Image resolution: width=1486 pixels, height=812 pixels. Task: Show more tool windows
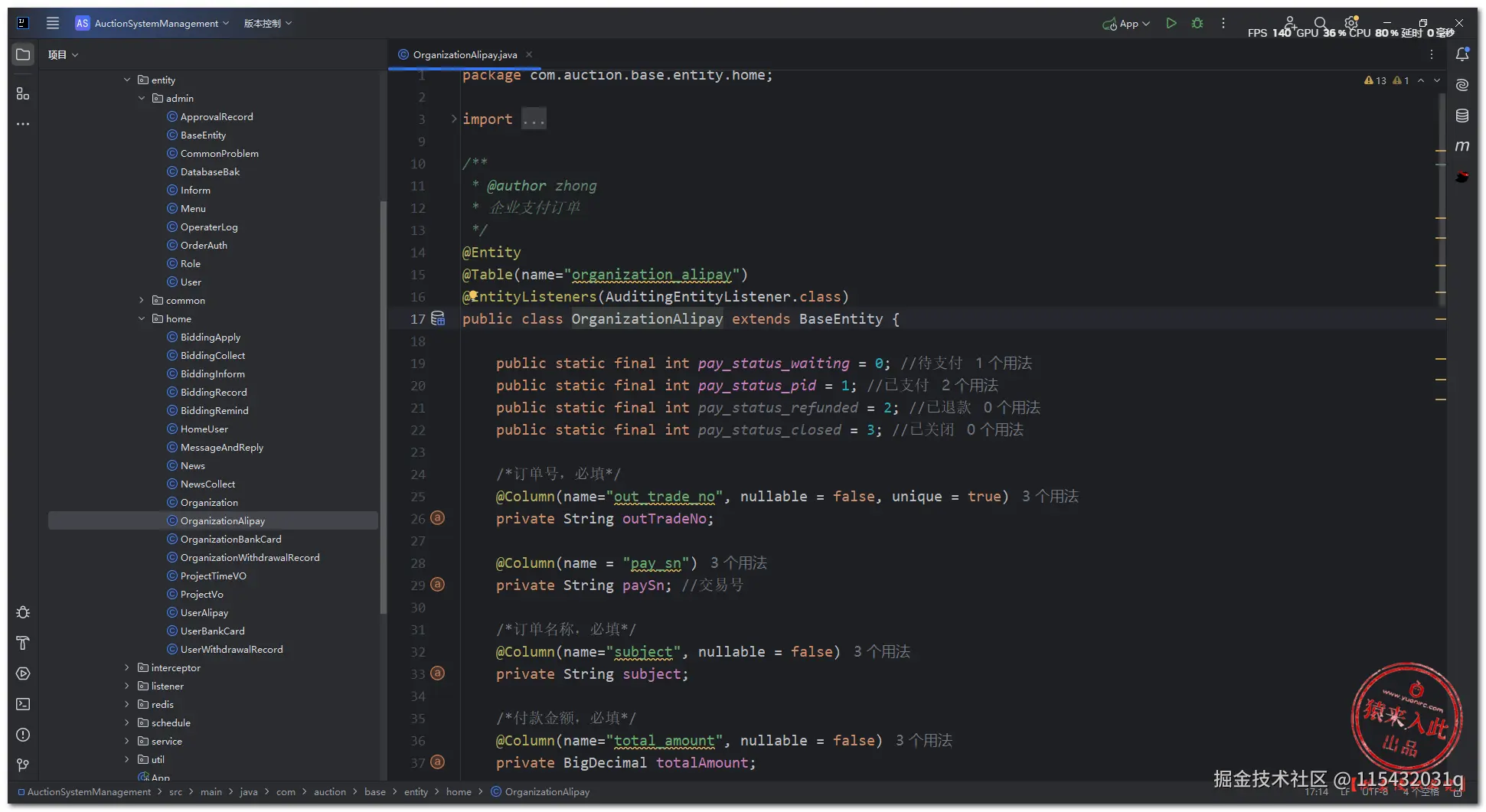coord(23,123)
